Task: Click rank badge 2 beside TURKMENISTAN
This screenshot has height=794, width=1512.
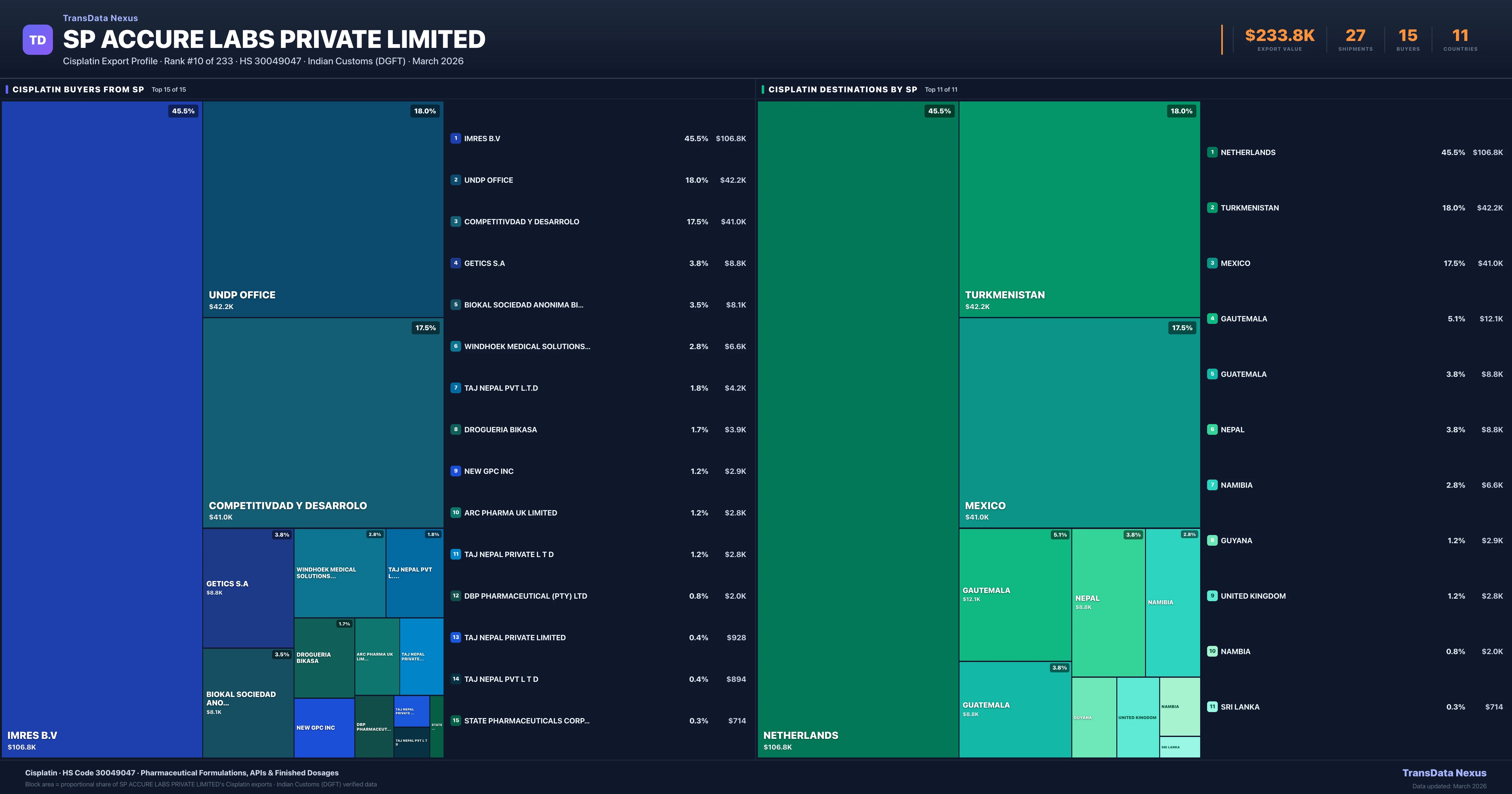Action: [1212, 208]
